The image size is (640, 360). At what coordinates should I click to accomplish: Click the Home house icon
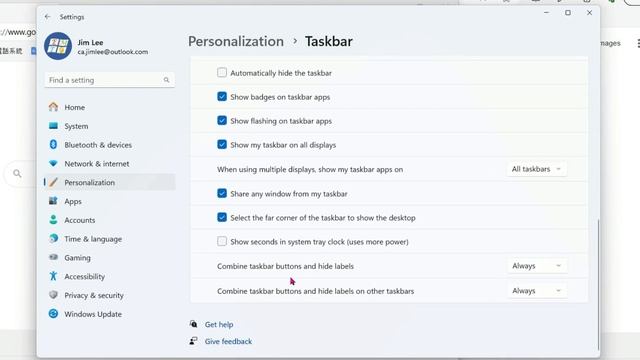pos(53,107)
